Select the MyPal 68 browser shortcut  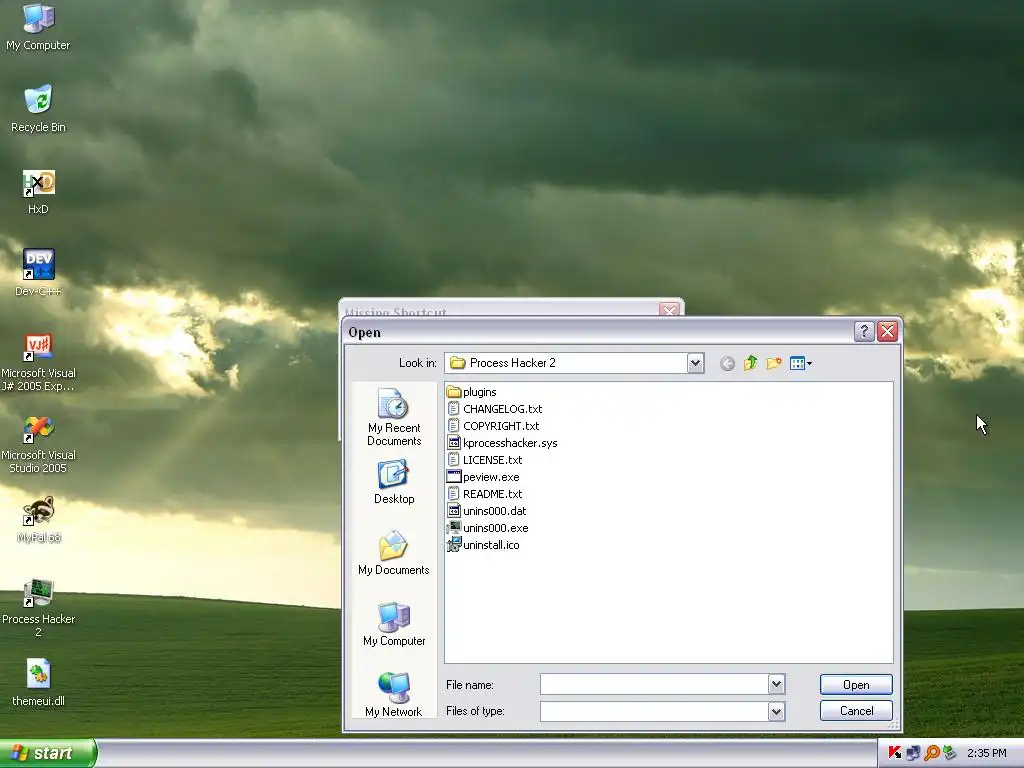click(38, 520)
